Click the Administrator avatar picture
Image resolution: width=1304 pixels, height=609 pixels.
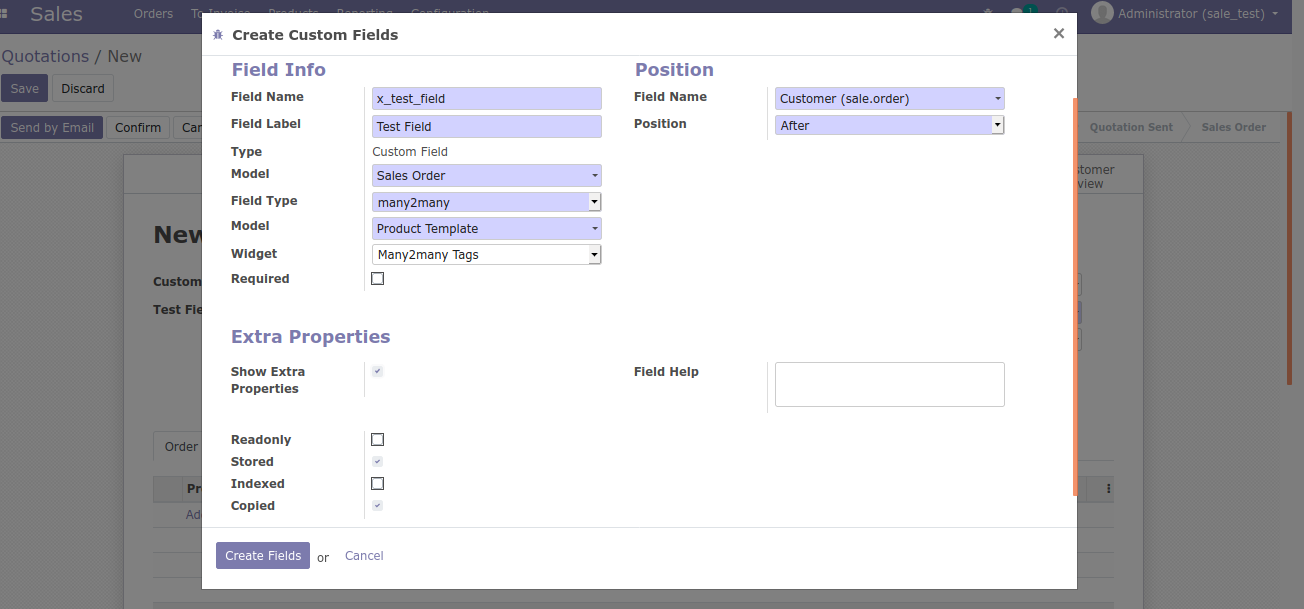(x=1102, y=13)
